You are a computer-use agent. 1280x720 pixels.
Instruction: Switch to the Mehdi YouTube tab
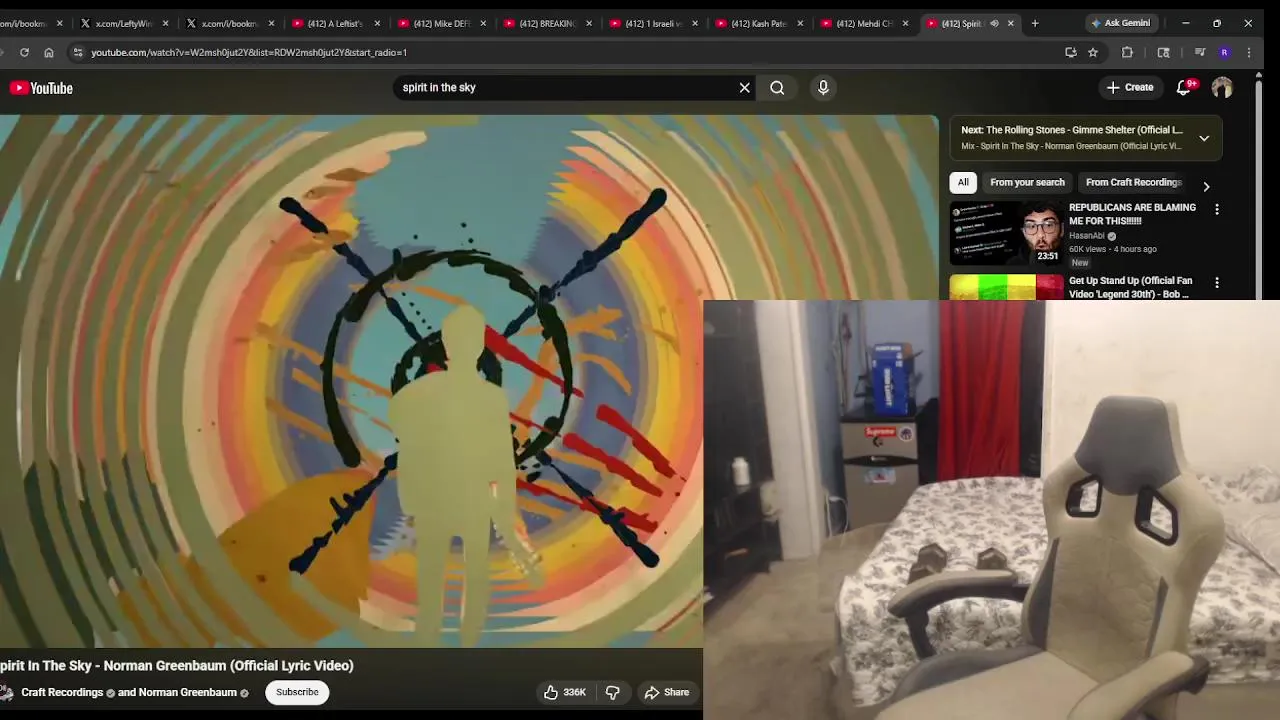click(863, 23)
